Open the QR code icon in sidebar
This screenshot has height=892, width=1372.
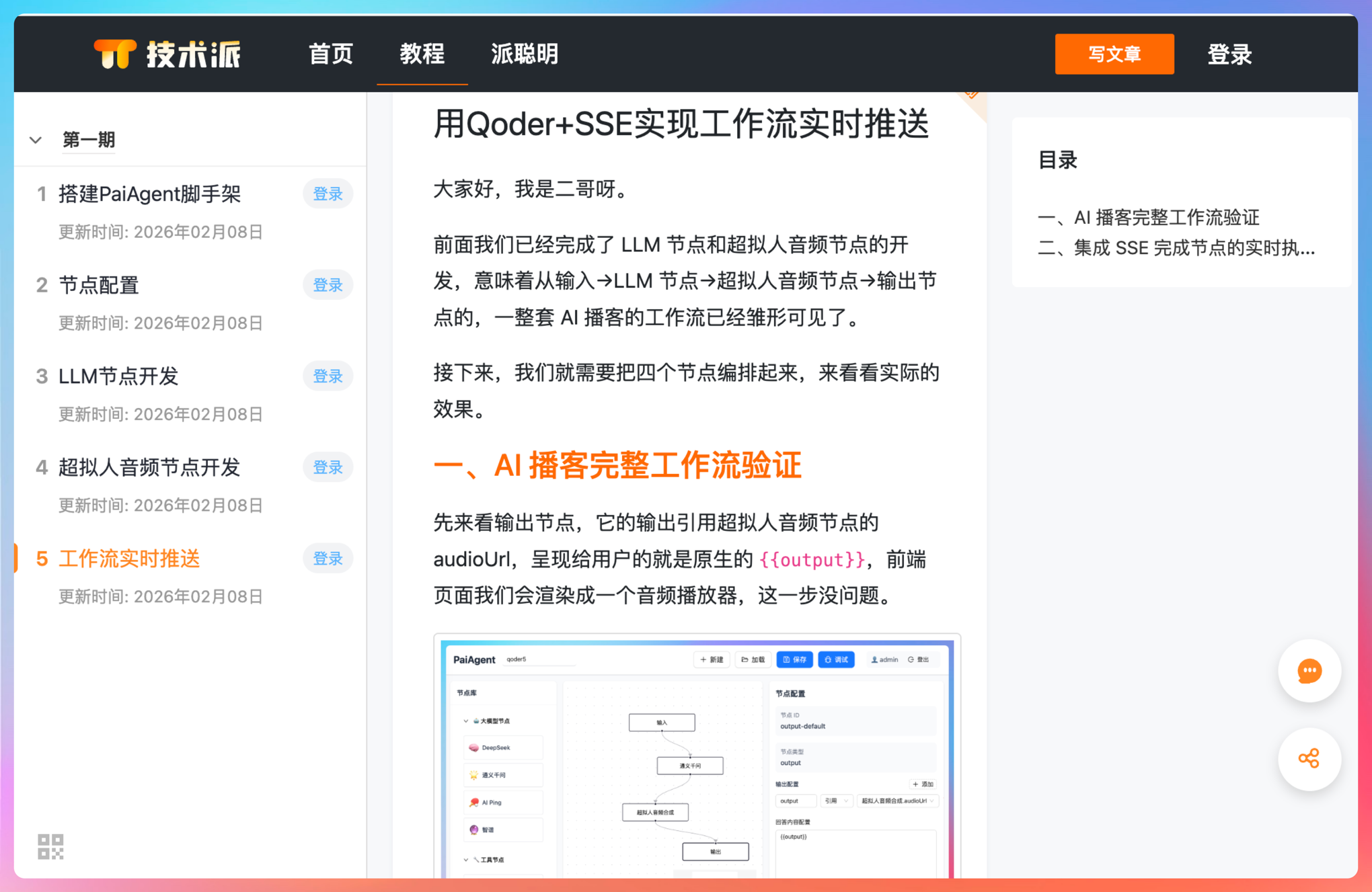click(50, 846)
